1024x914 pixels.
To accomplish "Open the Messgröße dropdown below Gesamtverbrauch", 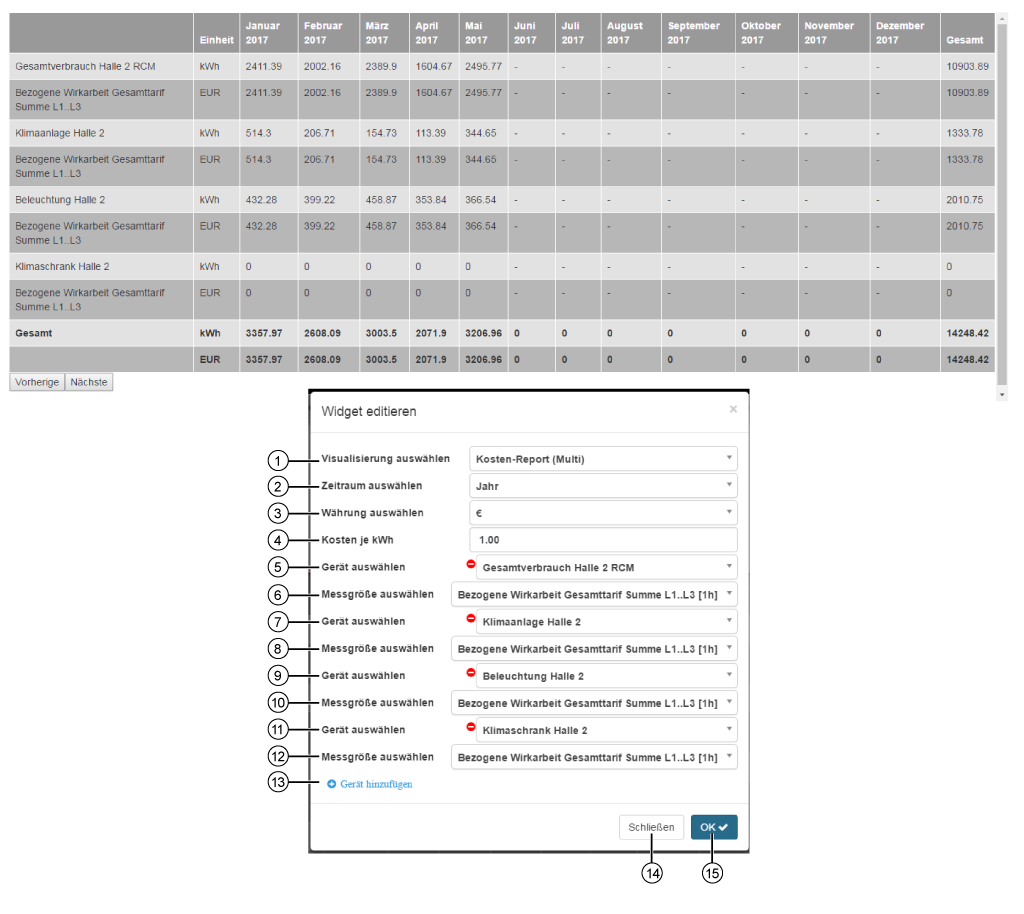I will tap(727, 594).
